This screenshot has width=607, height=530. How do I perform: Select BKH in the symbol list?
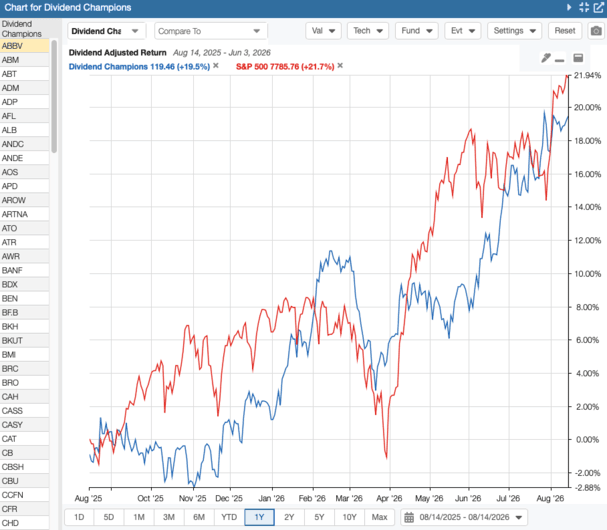[24, 326]
